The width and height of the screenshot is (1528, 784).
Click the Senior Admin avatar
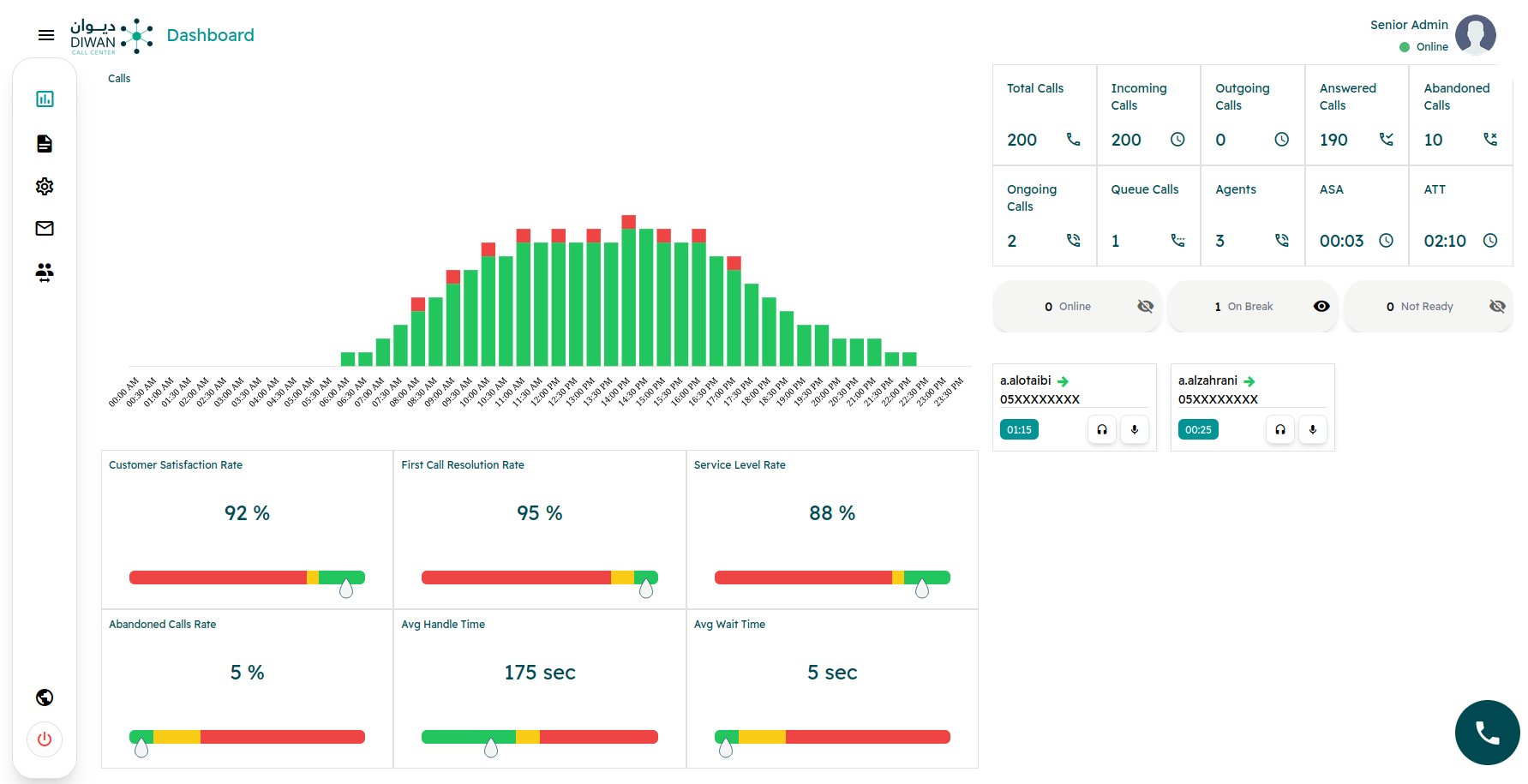click(x=1476, y=35)
